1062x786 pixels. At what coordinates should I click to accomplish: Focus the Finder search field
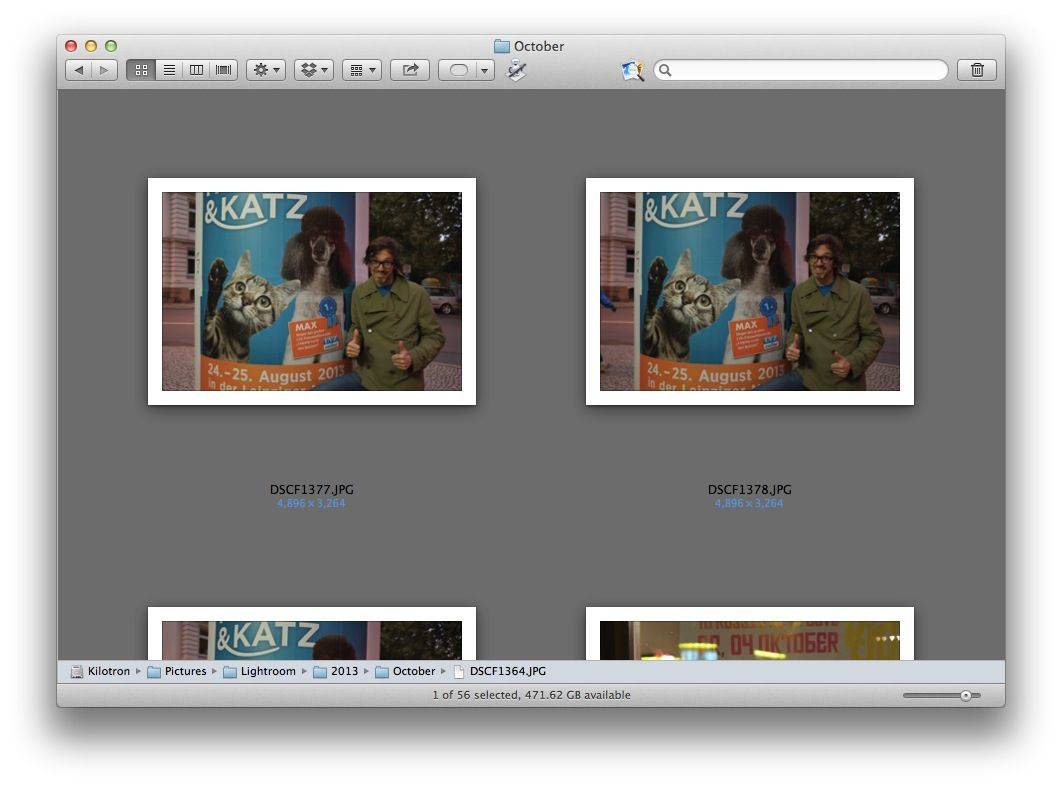coord(805,70)
